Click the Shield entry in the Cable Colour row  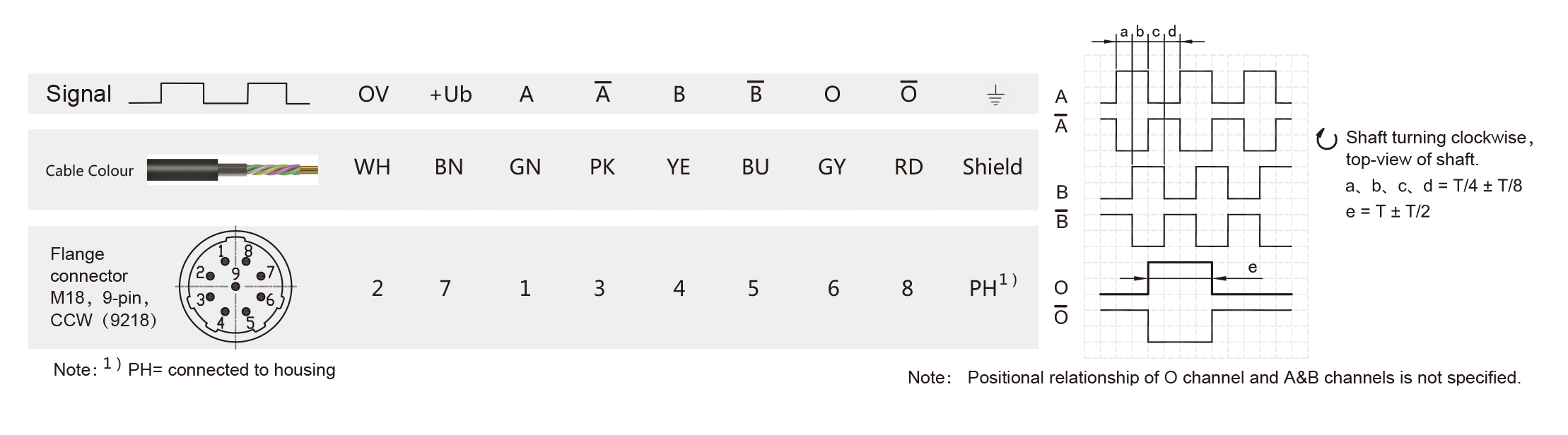pyautogui.click(x=992, y=167)
